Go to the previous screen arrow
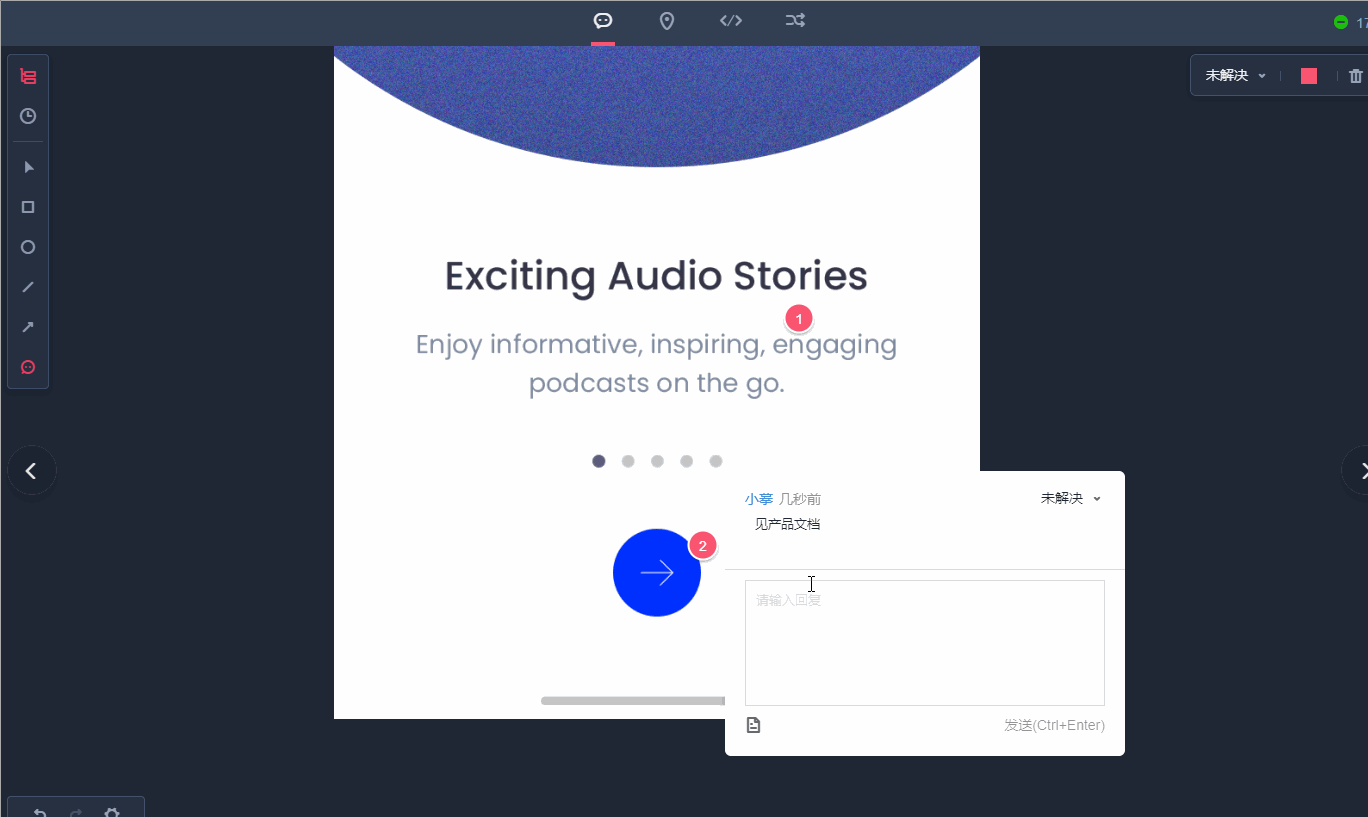 32,470
